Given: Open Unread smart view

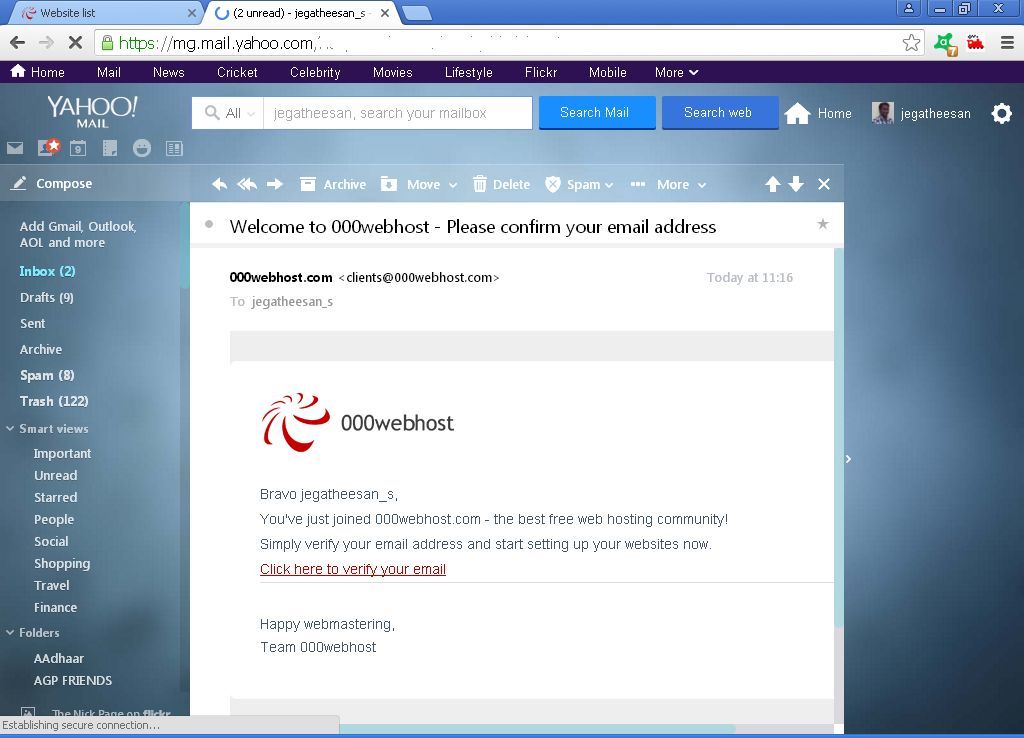Looking at the screenshot, I should 56,475.
